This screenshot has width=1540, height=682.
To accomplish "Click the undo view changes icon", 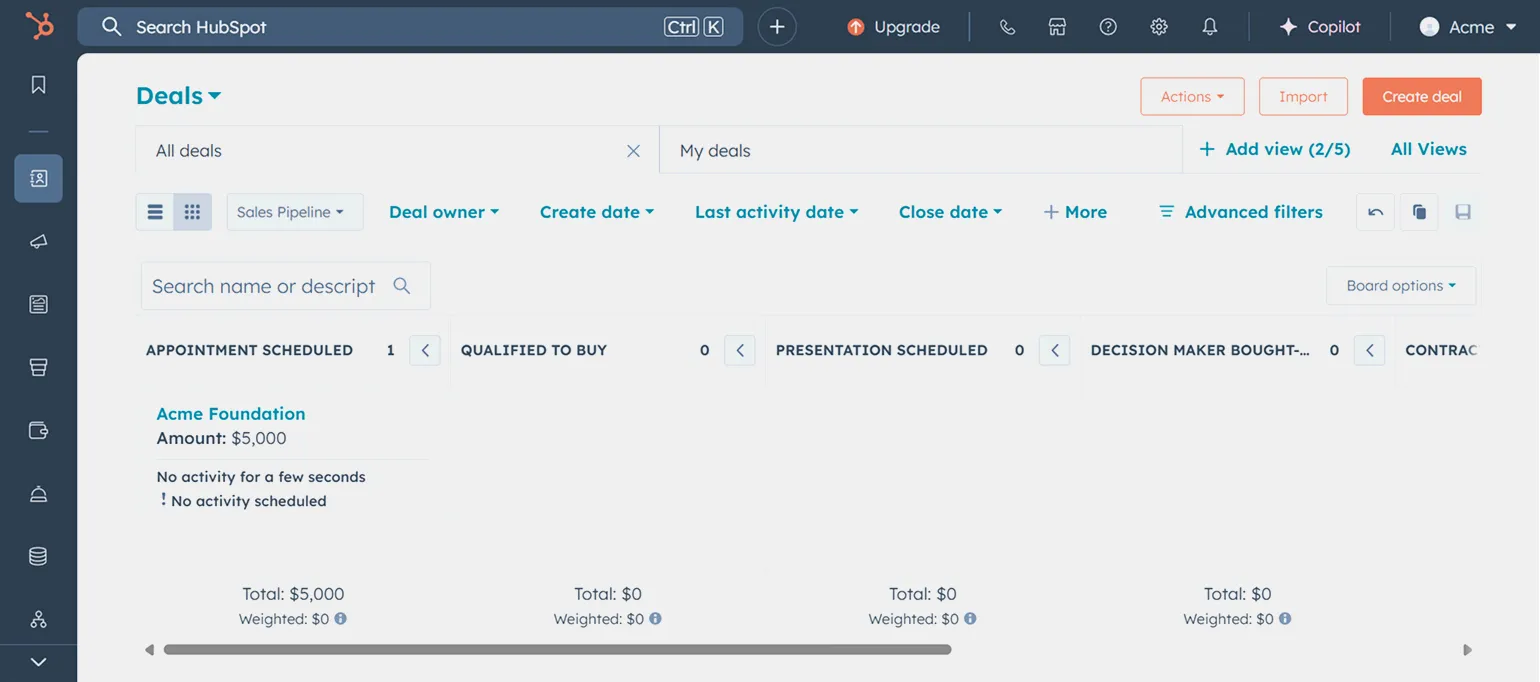I will coord(1375,212).
